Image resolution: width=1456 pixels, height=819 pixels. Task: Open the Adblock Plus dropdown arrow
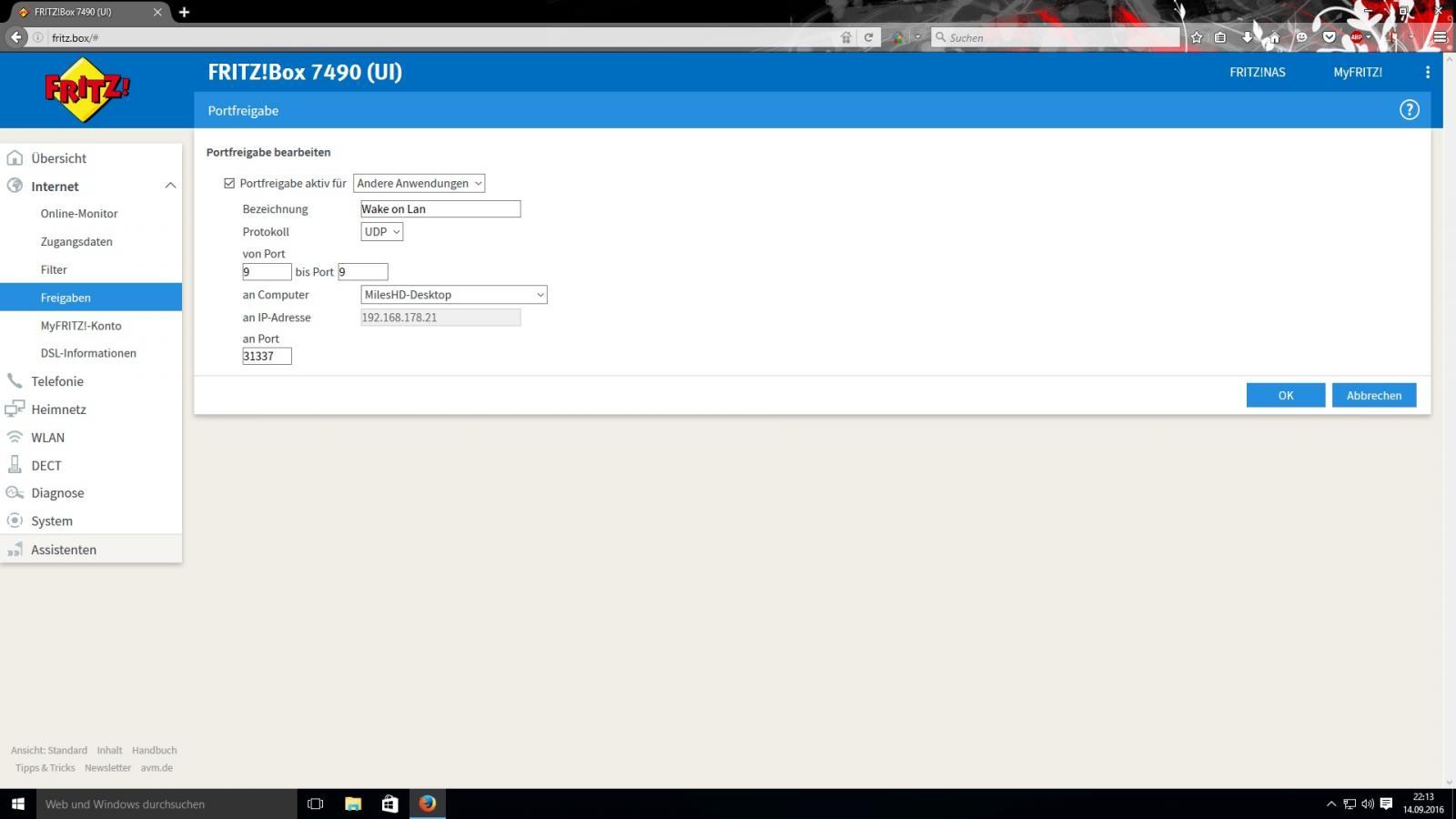click(x=1368, y=37)
